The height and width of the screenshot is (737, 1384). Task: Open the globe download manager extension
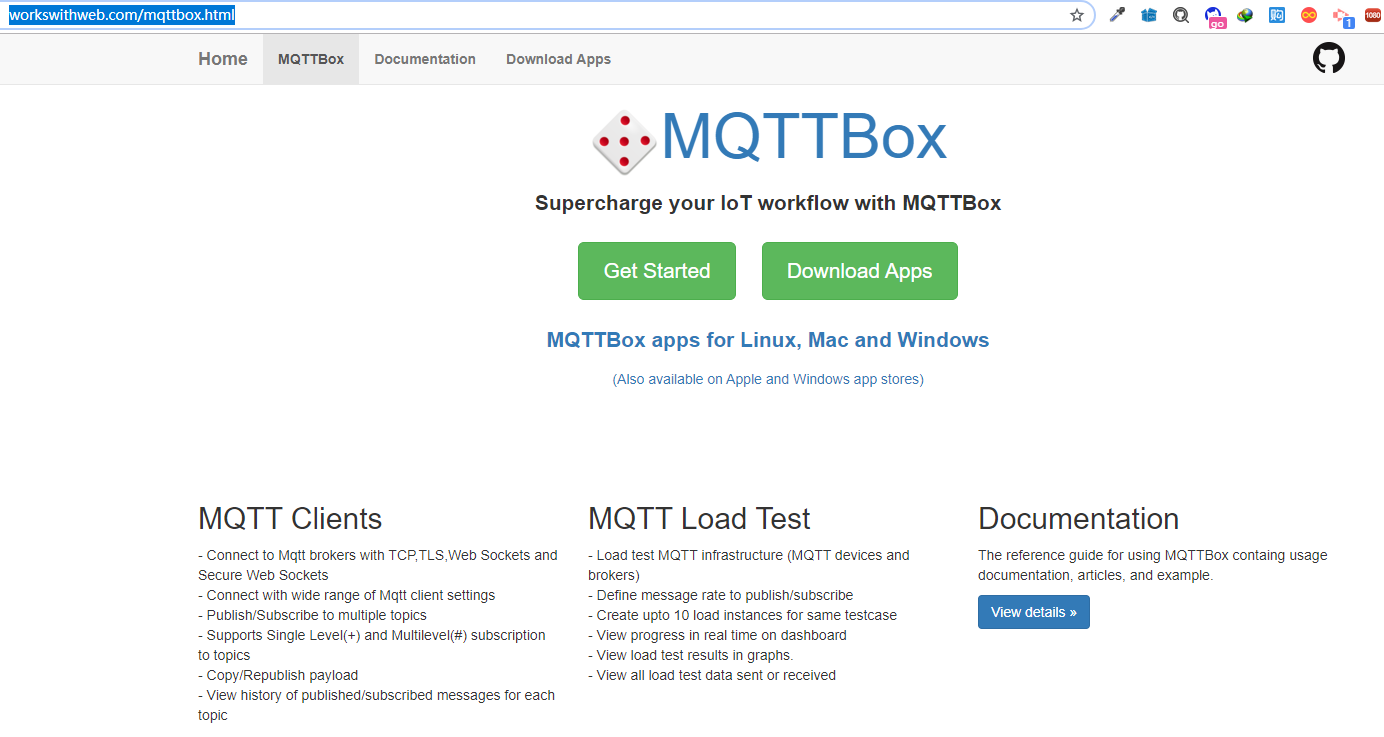coord(1245,15)
